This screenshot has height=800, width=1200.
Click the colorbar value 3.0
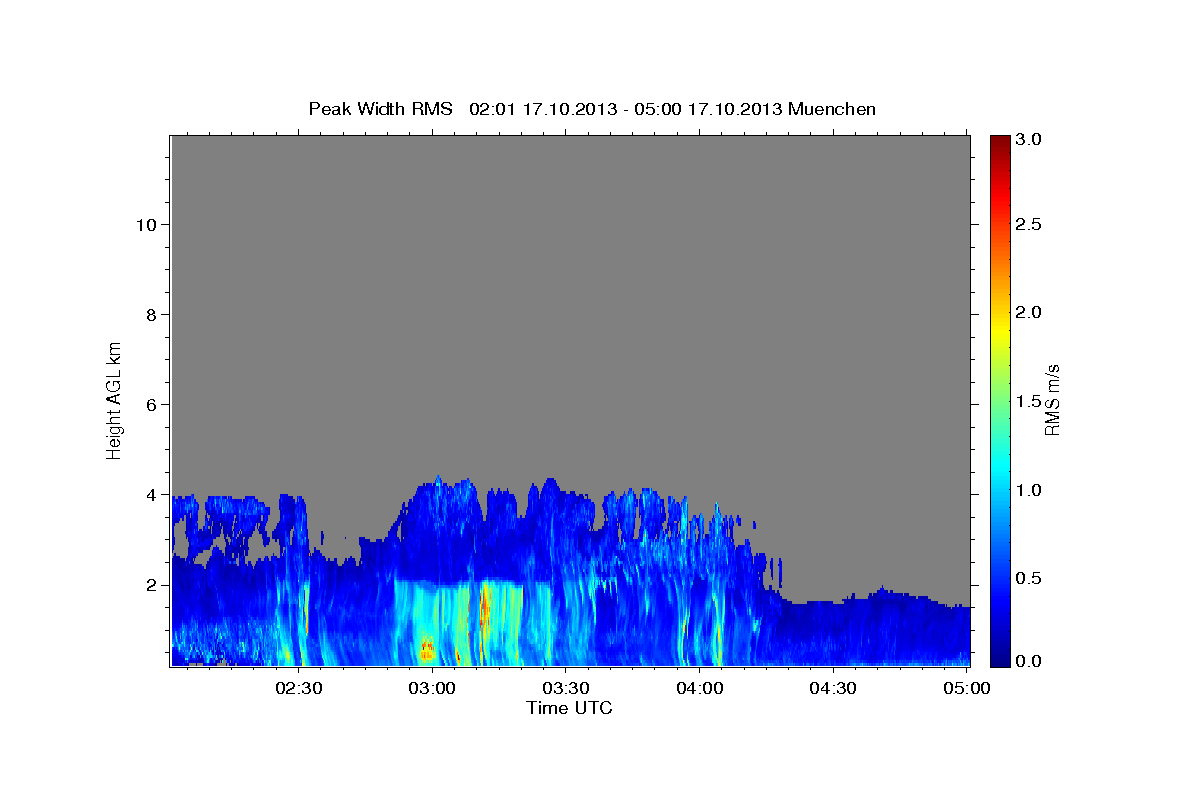[1028, 140]
